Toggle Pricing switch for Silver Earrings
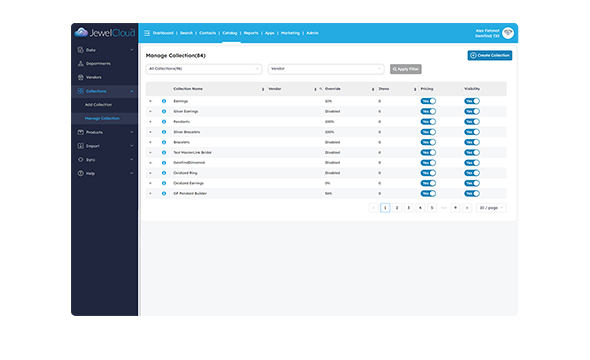Image resolution: width=590 pixels, height=360 pixels. (428, 111)
